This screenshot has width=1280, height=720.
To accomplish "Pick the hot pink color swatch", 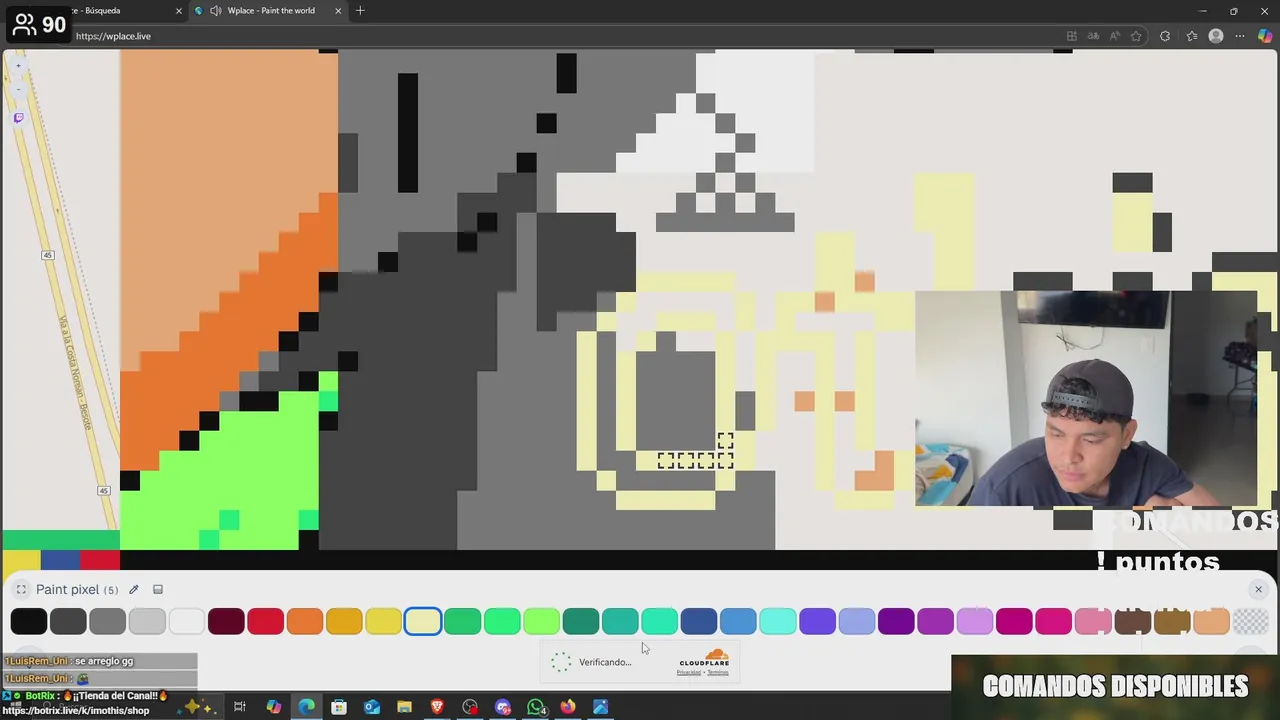I will click(x=1053, y=621).
